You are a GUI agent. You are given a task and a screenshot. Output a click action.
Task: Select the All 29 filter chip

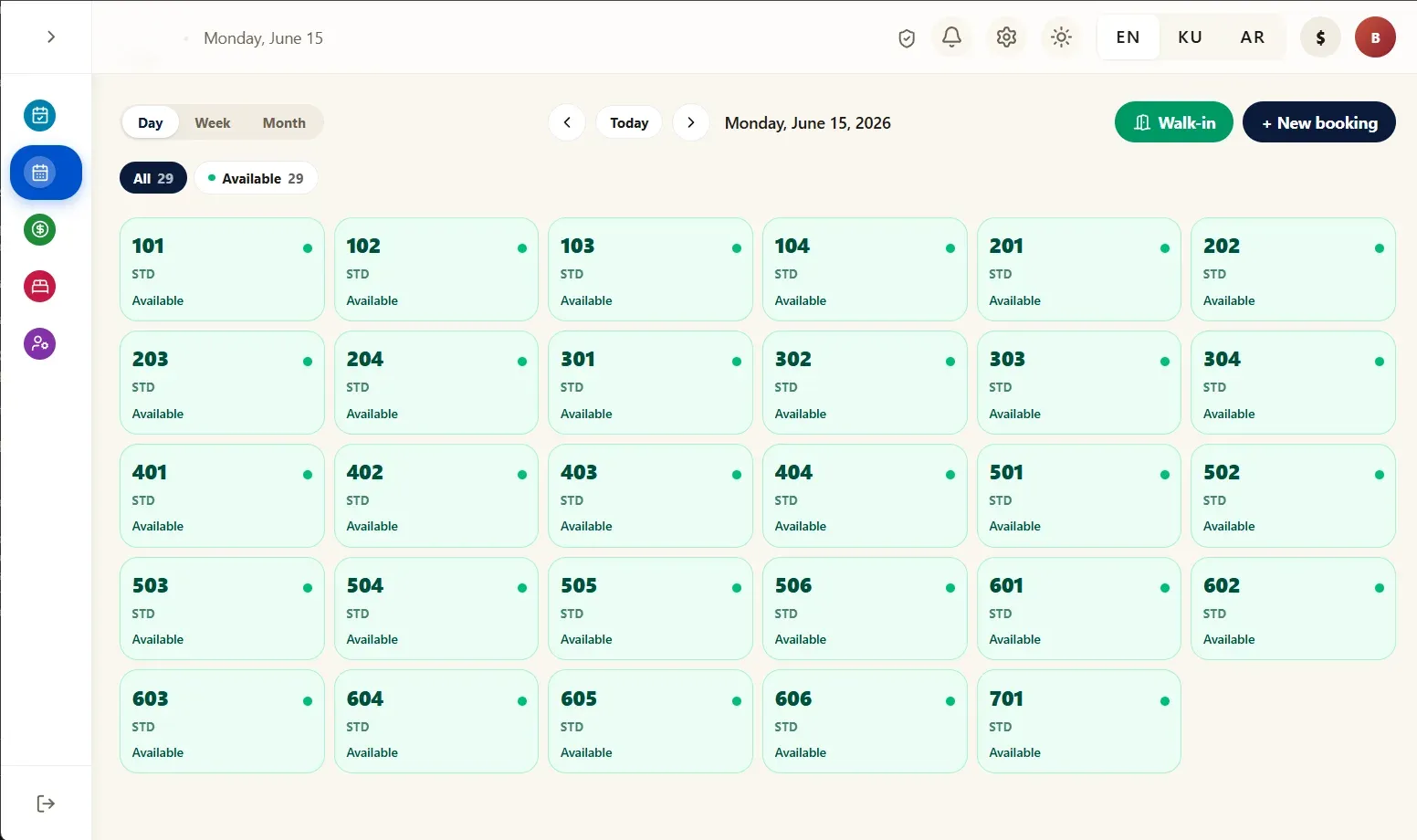pos(153,178)
